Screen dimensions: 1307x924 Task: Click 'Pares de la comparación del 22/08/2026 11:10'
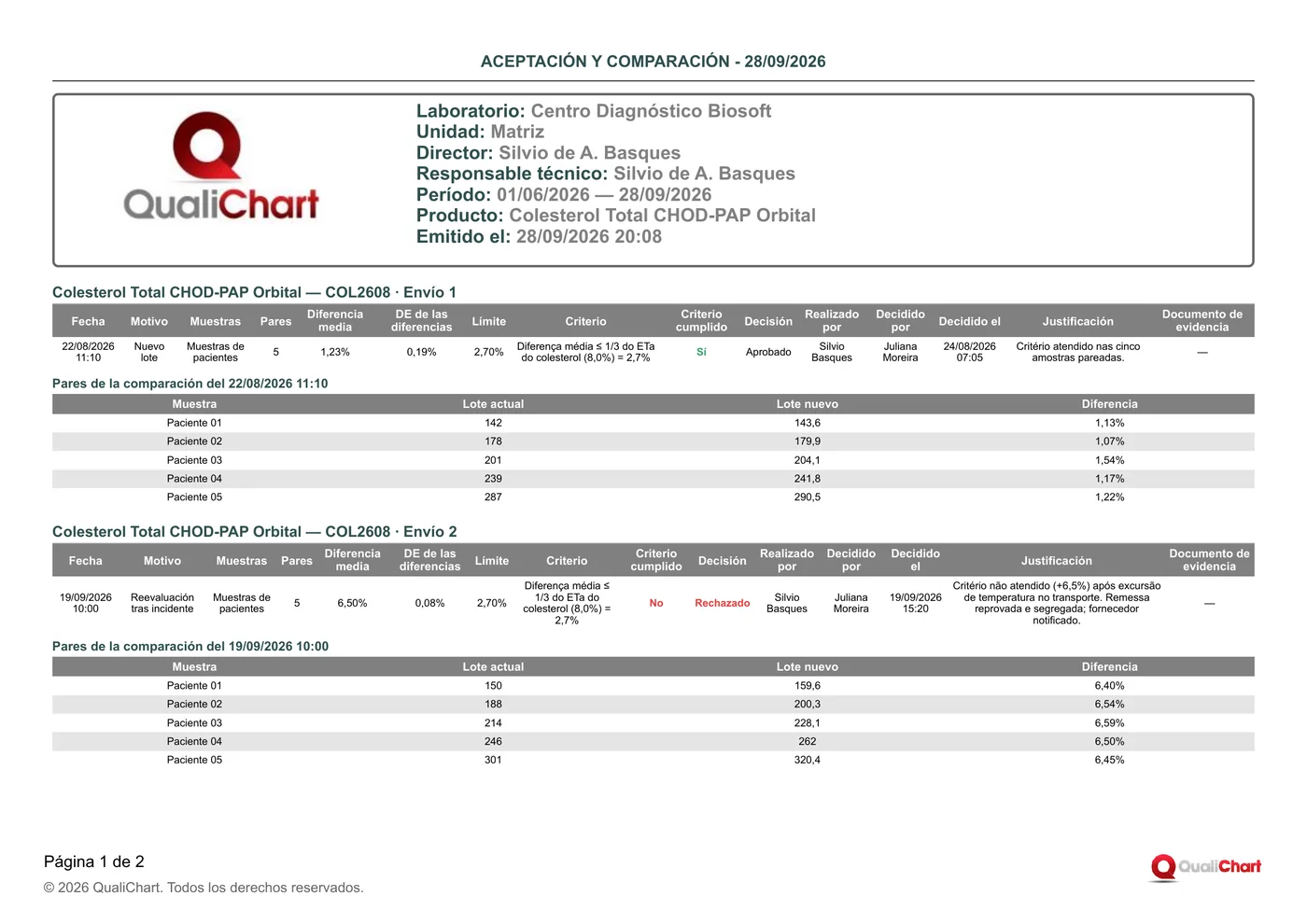pos(190,384)
